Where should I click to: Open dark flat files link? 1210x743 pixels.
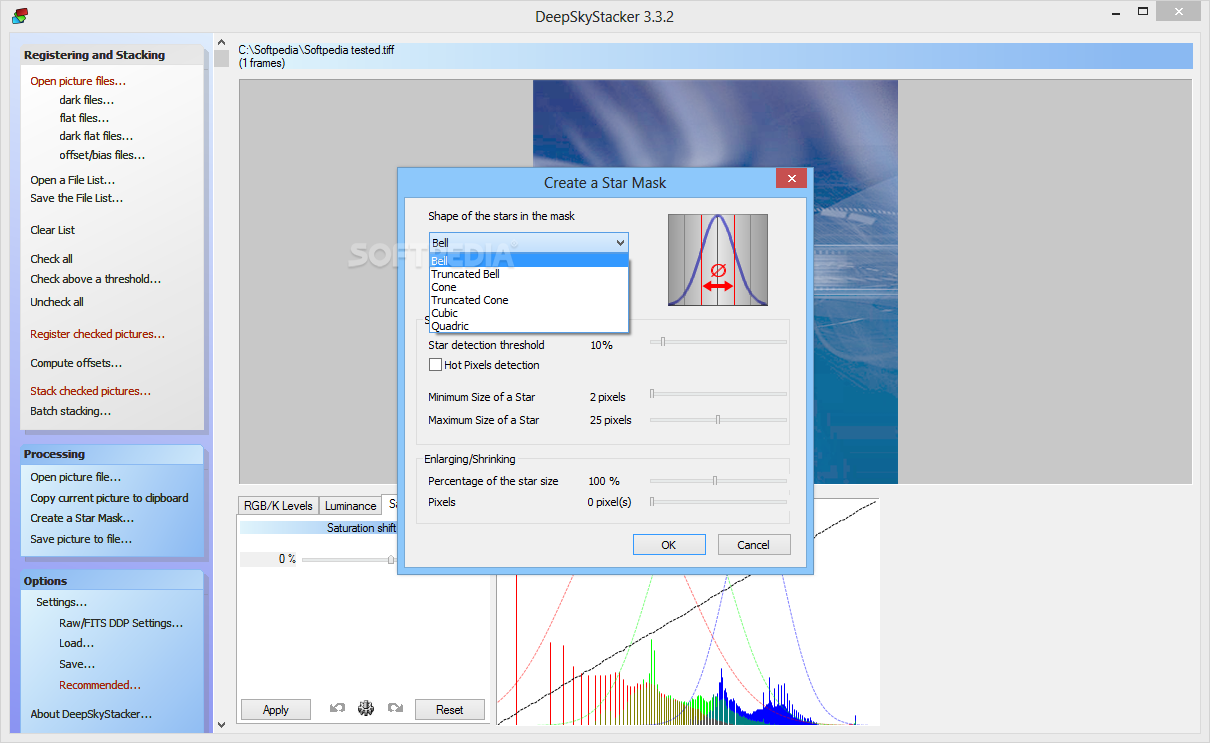click(96, 136)
